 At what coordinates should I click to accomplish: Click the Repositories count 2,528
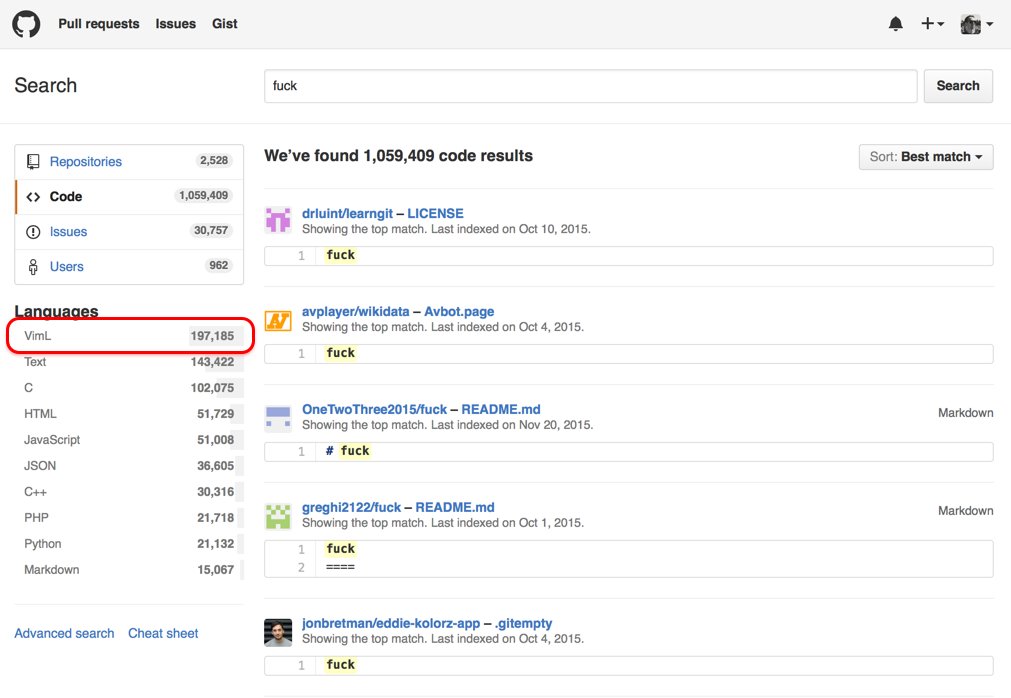click(x=214, y=160)
